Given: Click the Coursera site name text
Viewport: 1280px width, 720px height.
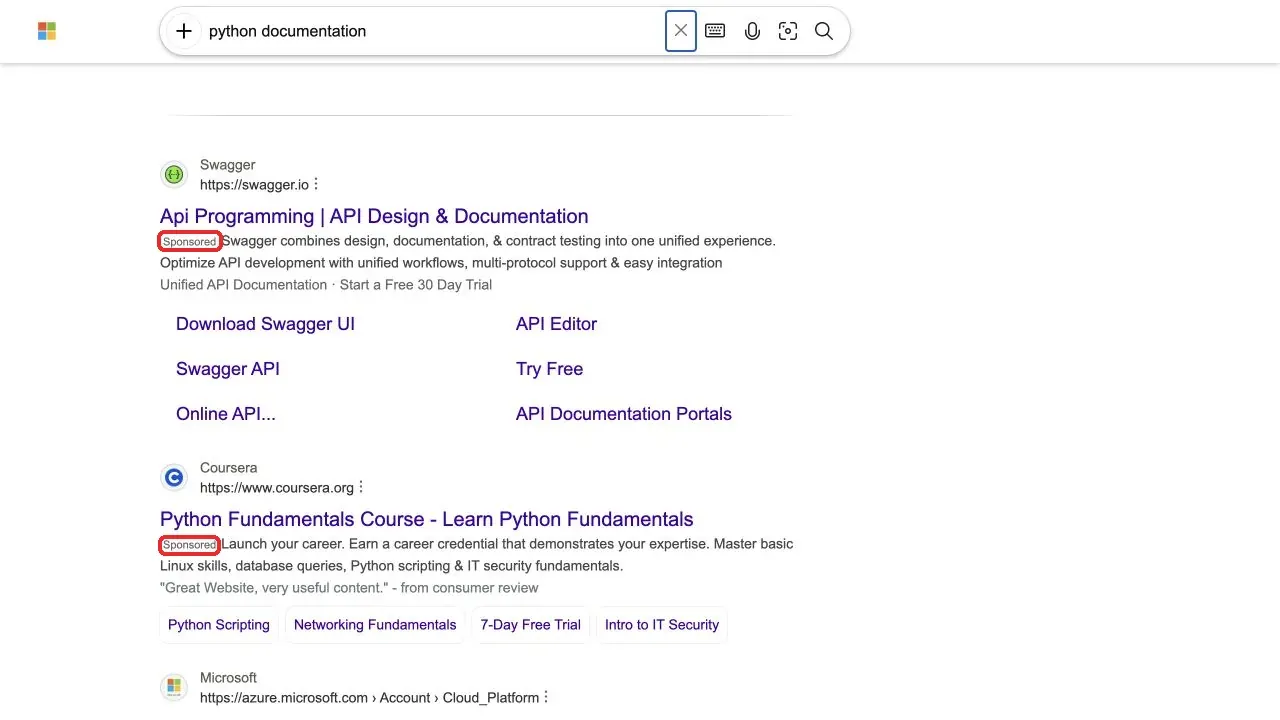Looking at the screenshot, I should point(229,468).
